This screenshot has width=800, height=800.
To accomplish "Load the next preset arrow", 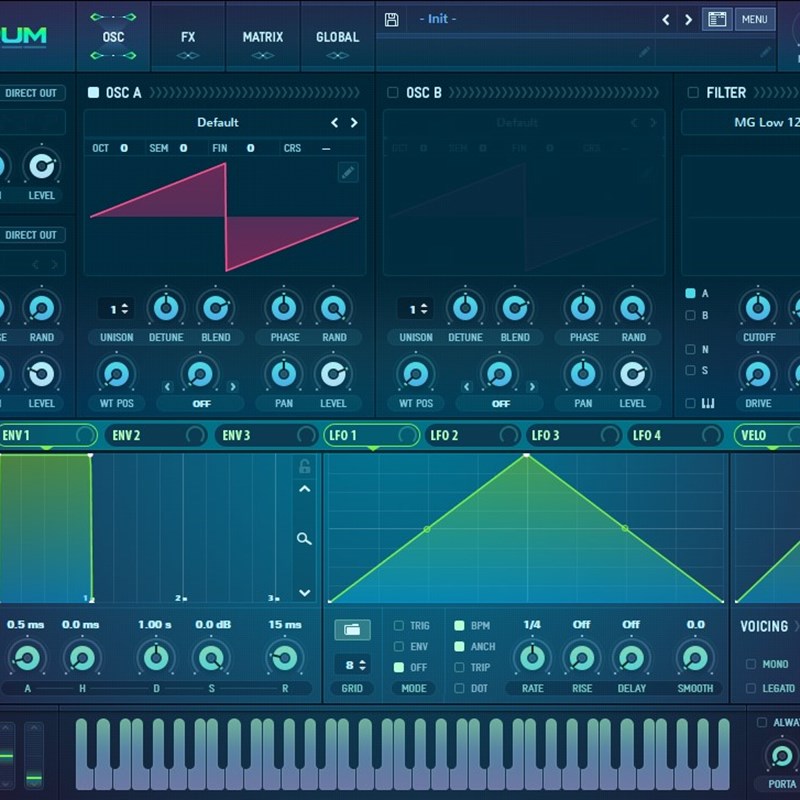I will (688, 19).
